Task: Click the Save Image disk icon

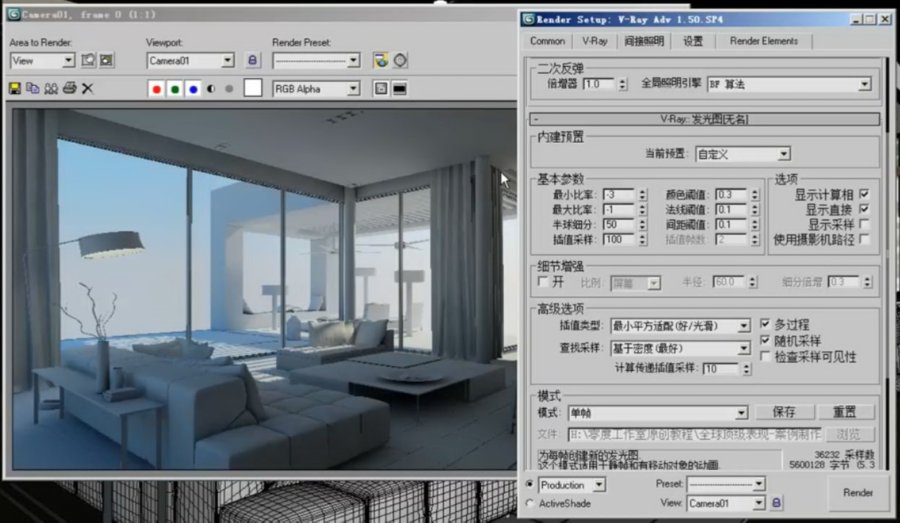Action: pos(15,89)
